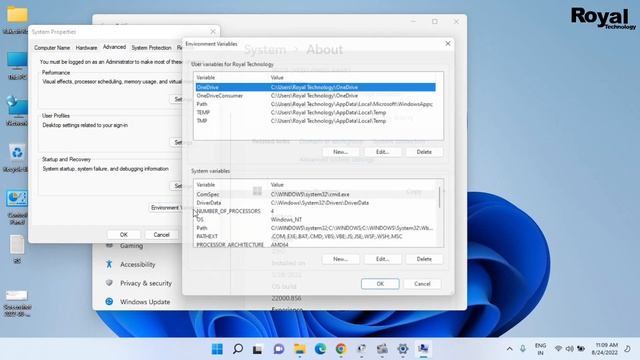Viewport: 640px width, 360px height.
Task: Select the Recycle Bin desktop icon
Action: pos(16,158)
